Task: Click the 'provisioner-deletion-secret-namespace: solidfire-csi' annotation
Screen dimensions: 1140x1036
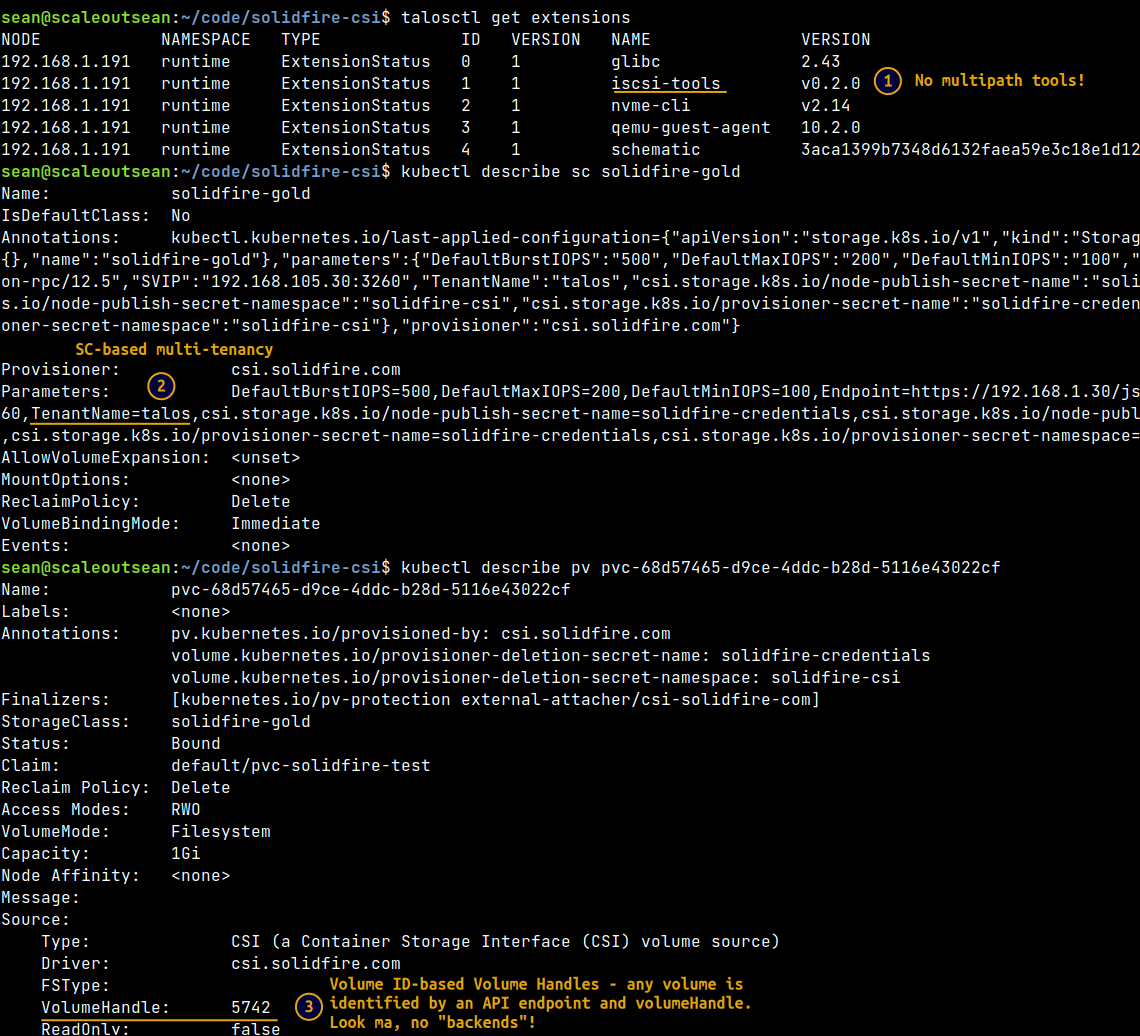Action: [x=536, y=678]
